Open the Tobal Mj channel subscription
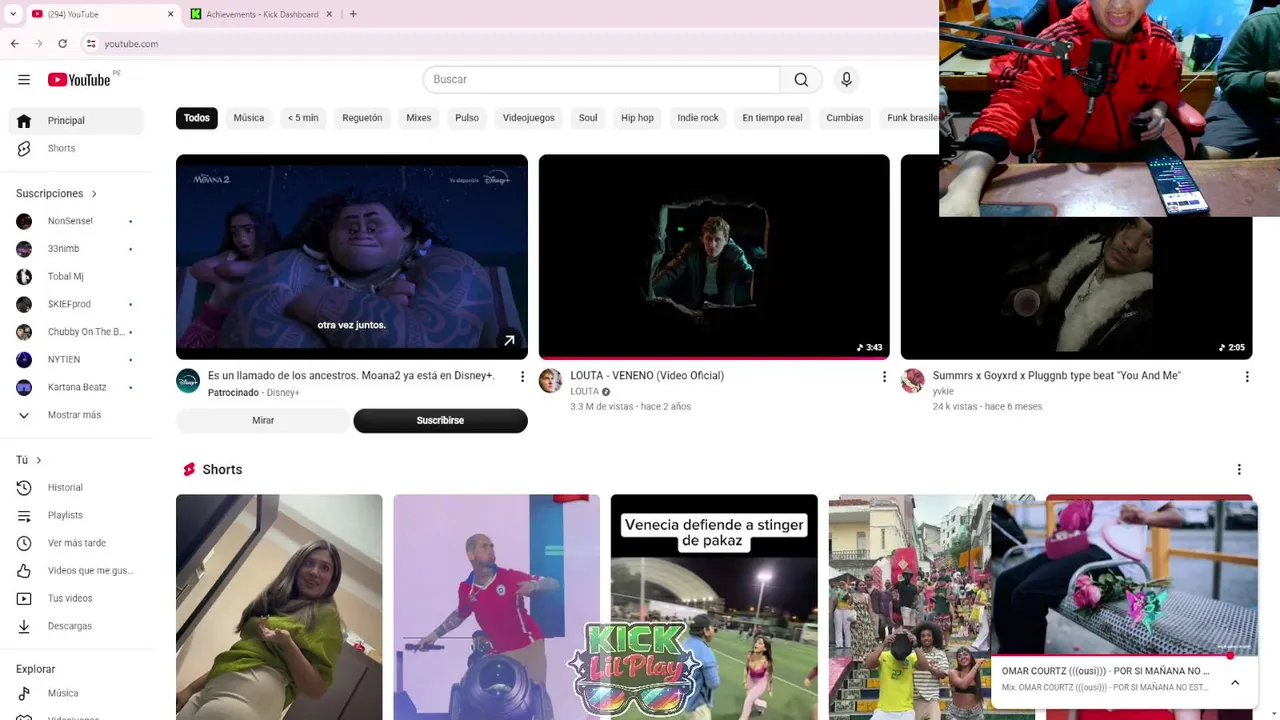This screenshot has height=720, width=1280. pyautogui.click(x=76, y=277)
